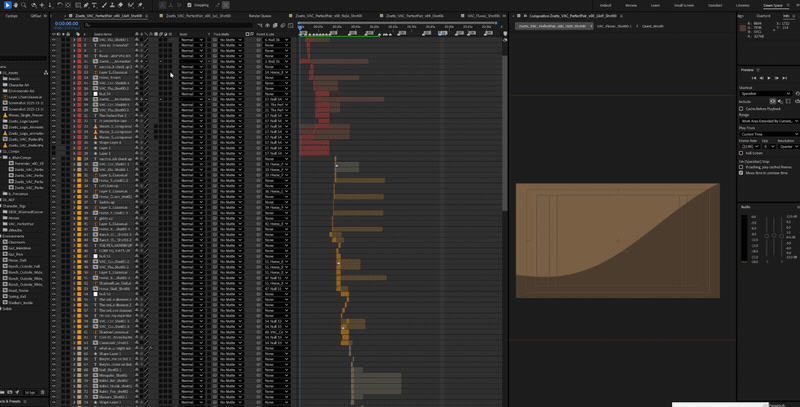Click the timeline vertical scrollbar
800x407 pixels.
click(x=505, y=133)
